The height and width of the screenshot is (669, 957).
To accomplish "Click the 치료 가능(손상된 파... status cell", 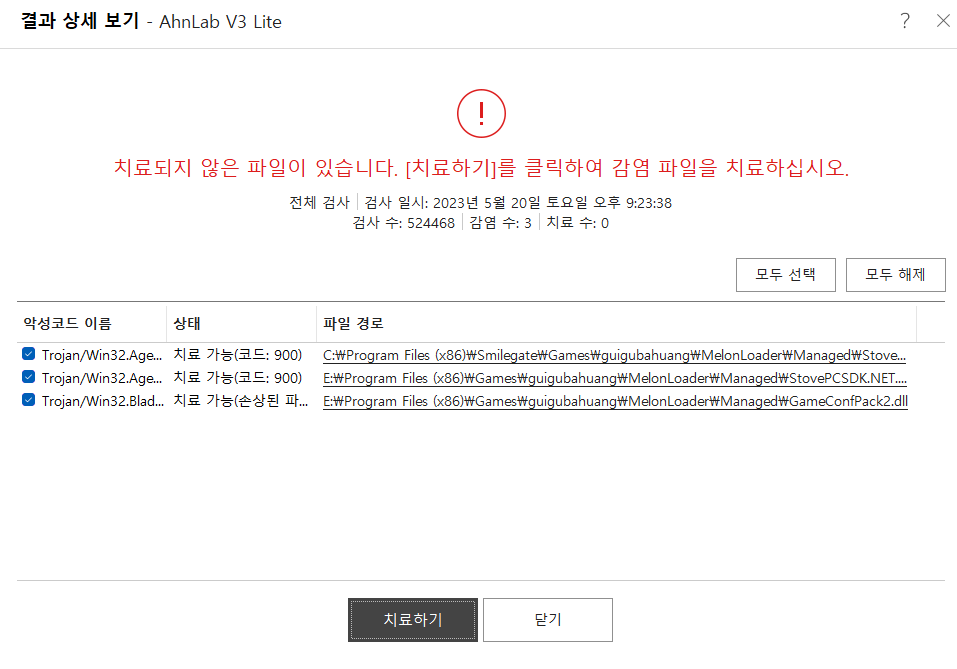I will (x=240, y=402).
